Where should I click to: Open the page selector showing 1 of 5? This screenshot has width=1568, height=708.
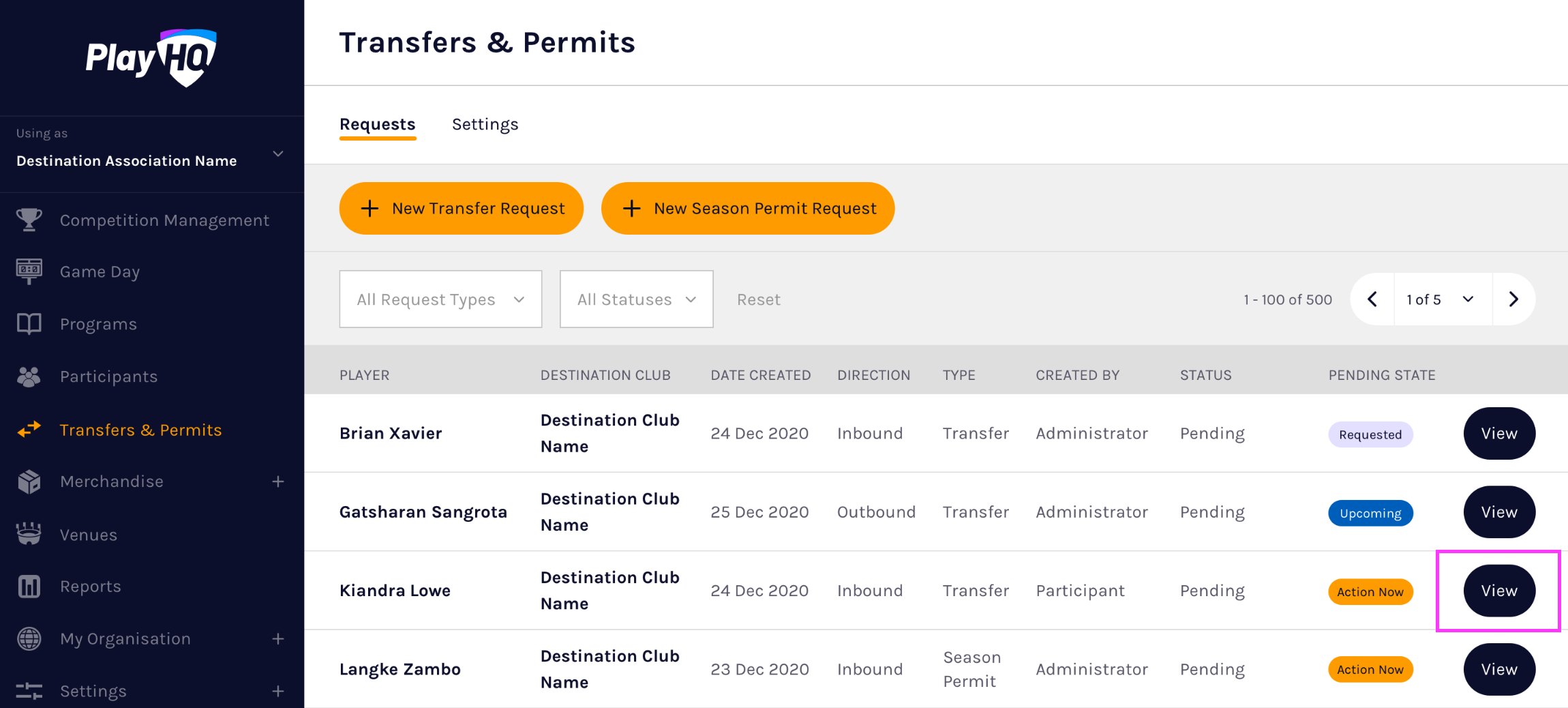(1441, 299)
